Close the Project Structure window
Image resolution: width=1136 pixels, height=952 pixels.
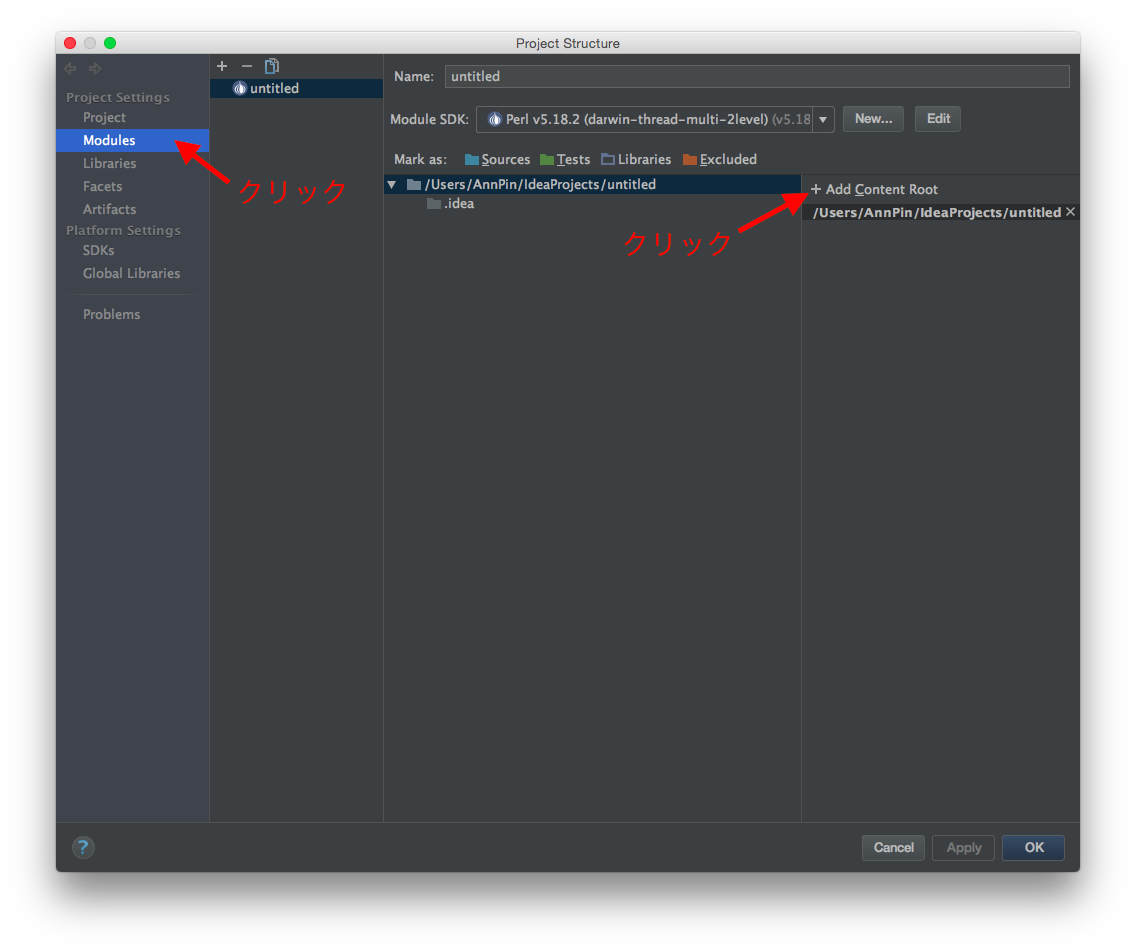point(70,43)
